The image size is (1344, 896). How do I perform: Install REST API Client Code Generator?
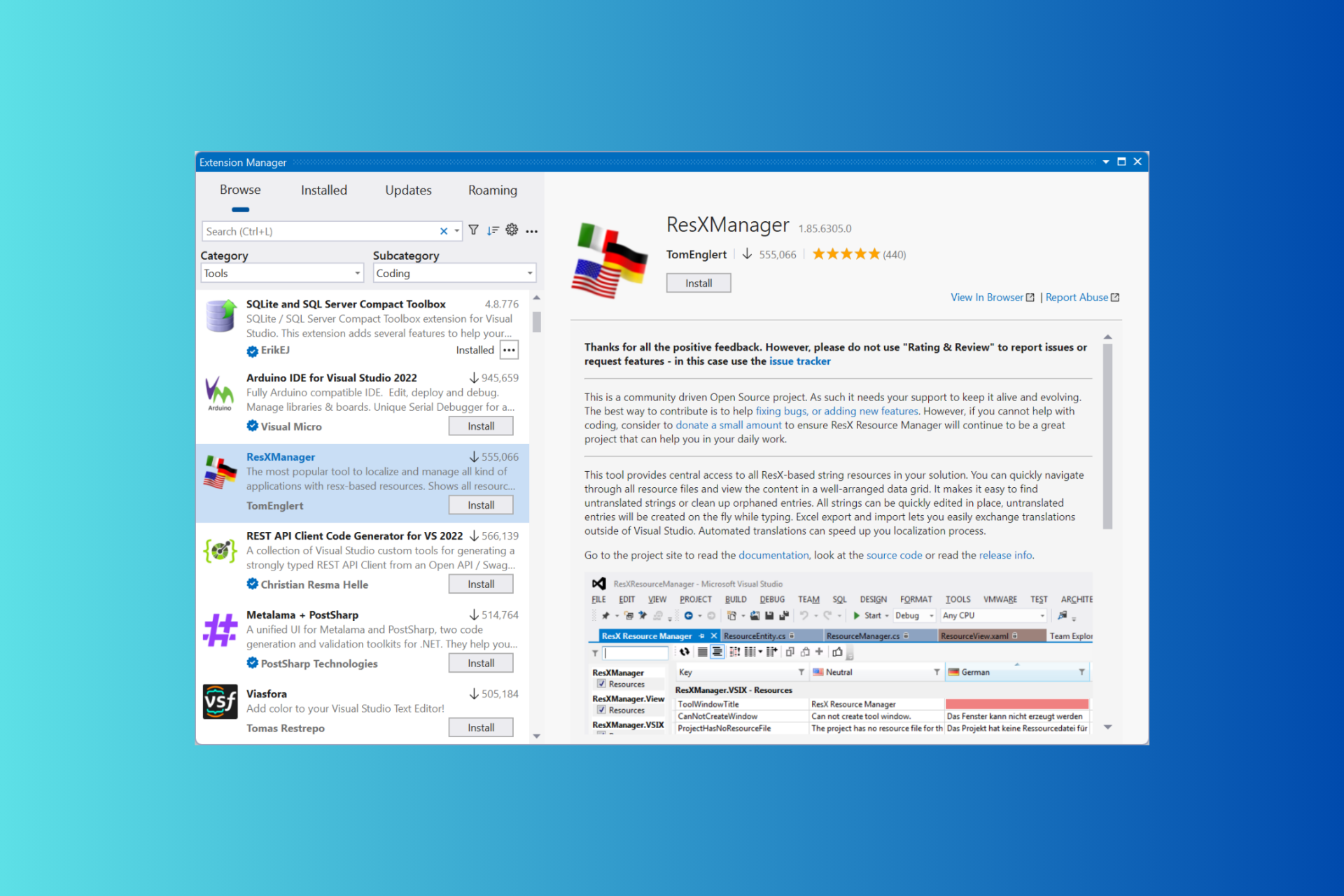point(481,584)
